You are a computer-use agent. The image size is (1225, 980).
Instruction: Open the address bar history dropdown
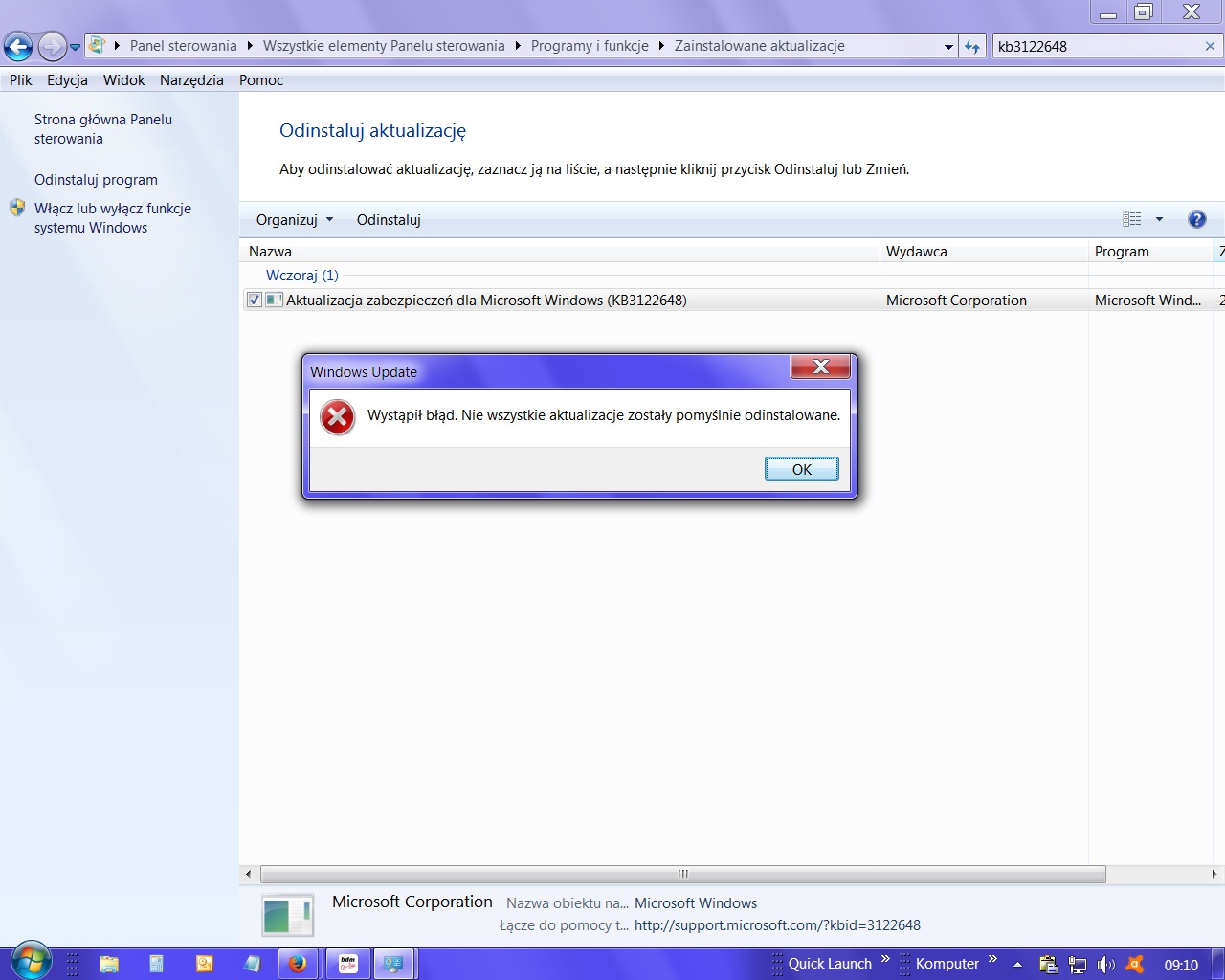[948, 46]
